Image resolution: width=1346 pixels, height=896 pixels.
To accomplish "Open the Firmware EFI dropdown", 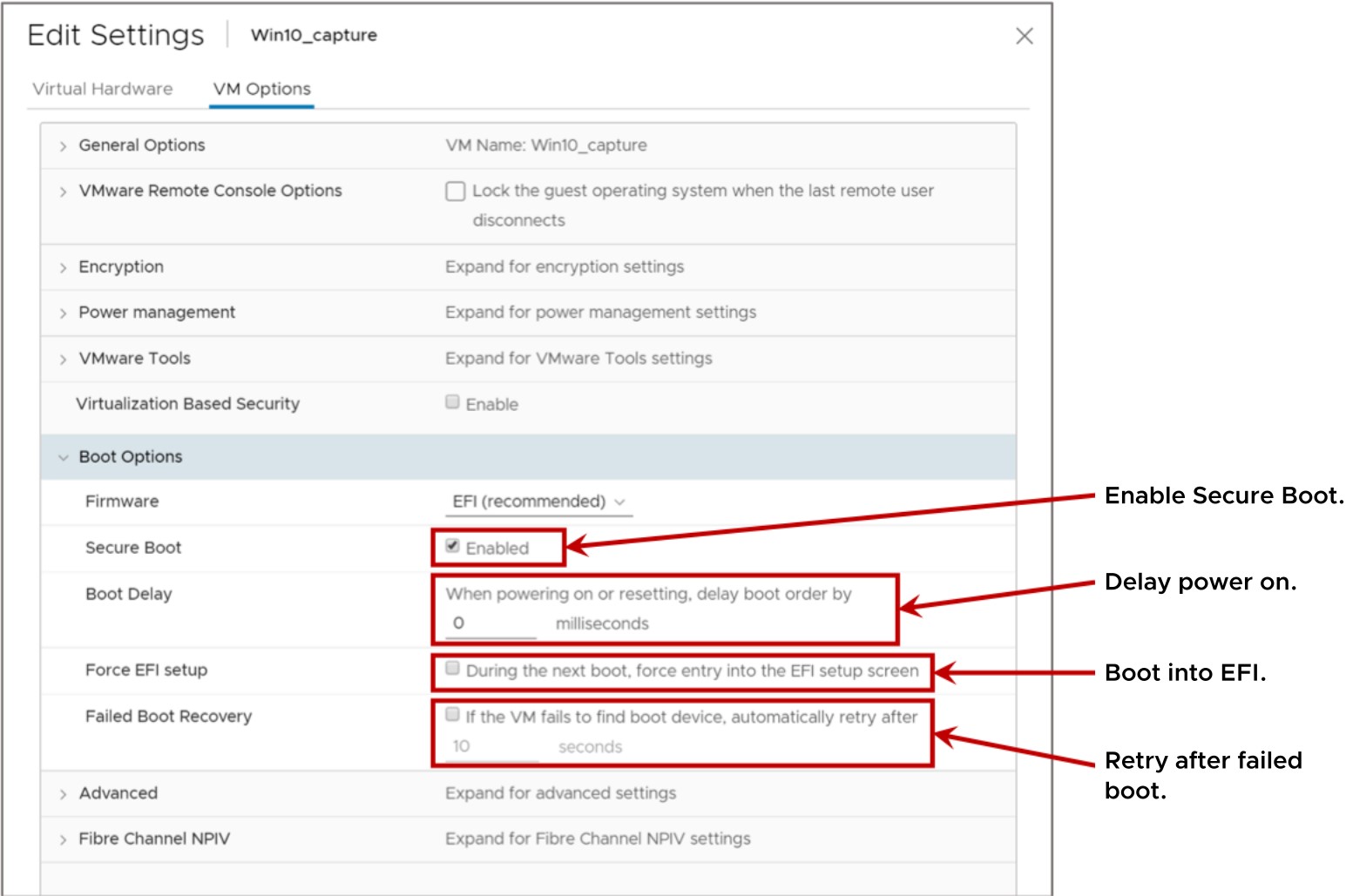I will (x=538, y=502).
